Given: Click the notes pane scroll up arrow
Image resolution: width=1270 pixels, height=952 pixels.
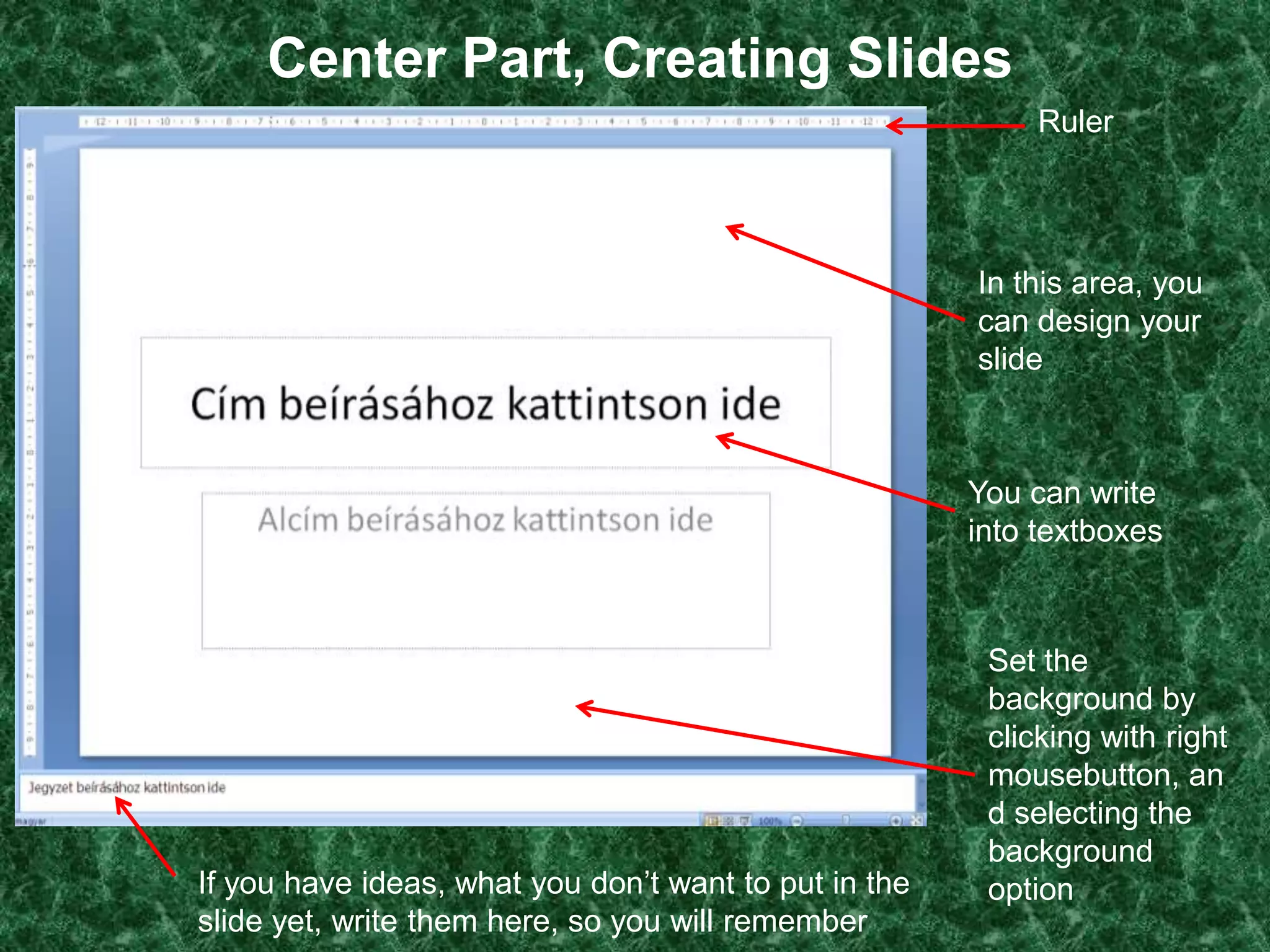Looking at the screenshot, I should tap(921, 782).
